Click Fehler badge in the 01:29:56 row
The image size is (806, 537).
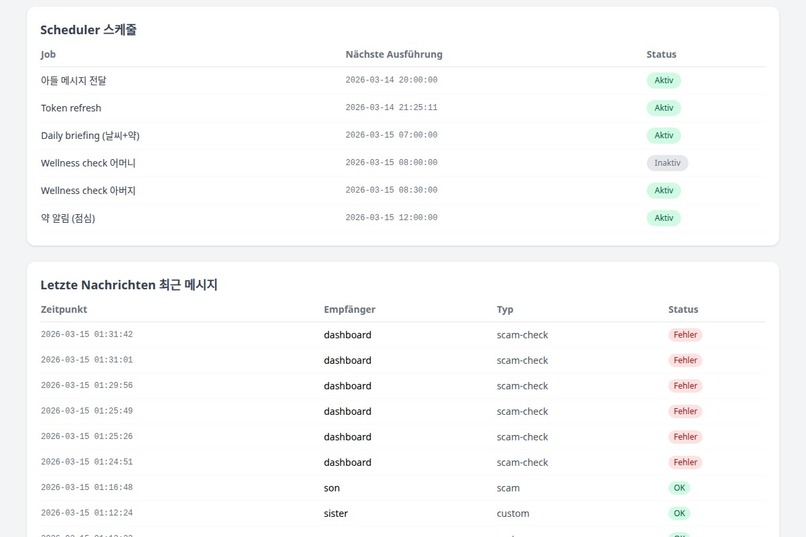coord(685,386)
